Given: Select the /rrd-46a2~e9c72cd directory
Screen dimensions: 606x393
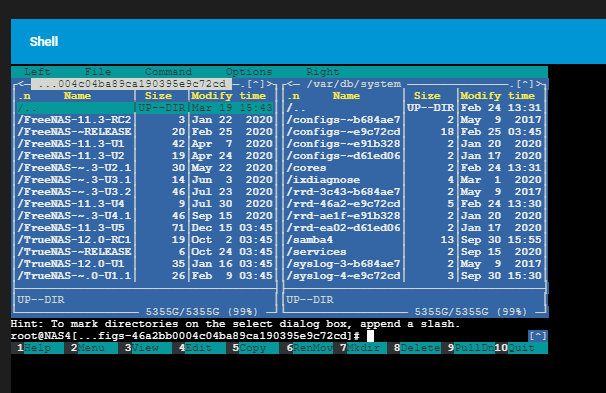Looking at the screenshot, I should pos(414,204).
